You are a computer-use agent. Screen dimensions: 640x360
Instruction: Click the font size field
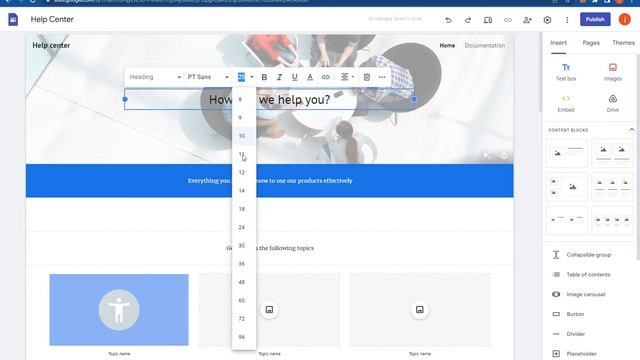(x=241, y=77)
